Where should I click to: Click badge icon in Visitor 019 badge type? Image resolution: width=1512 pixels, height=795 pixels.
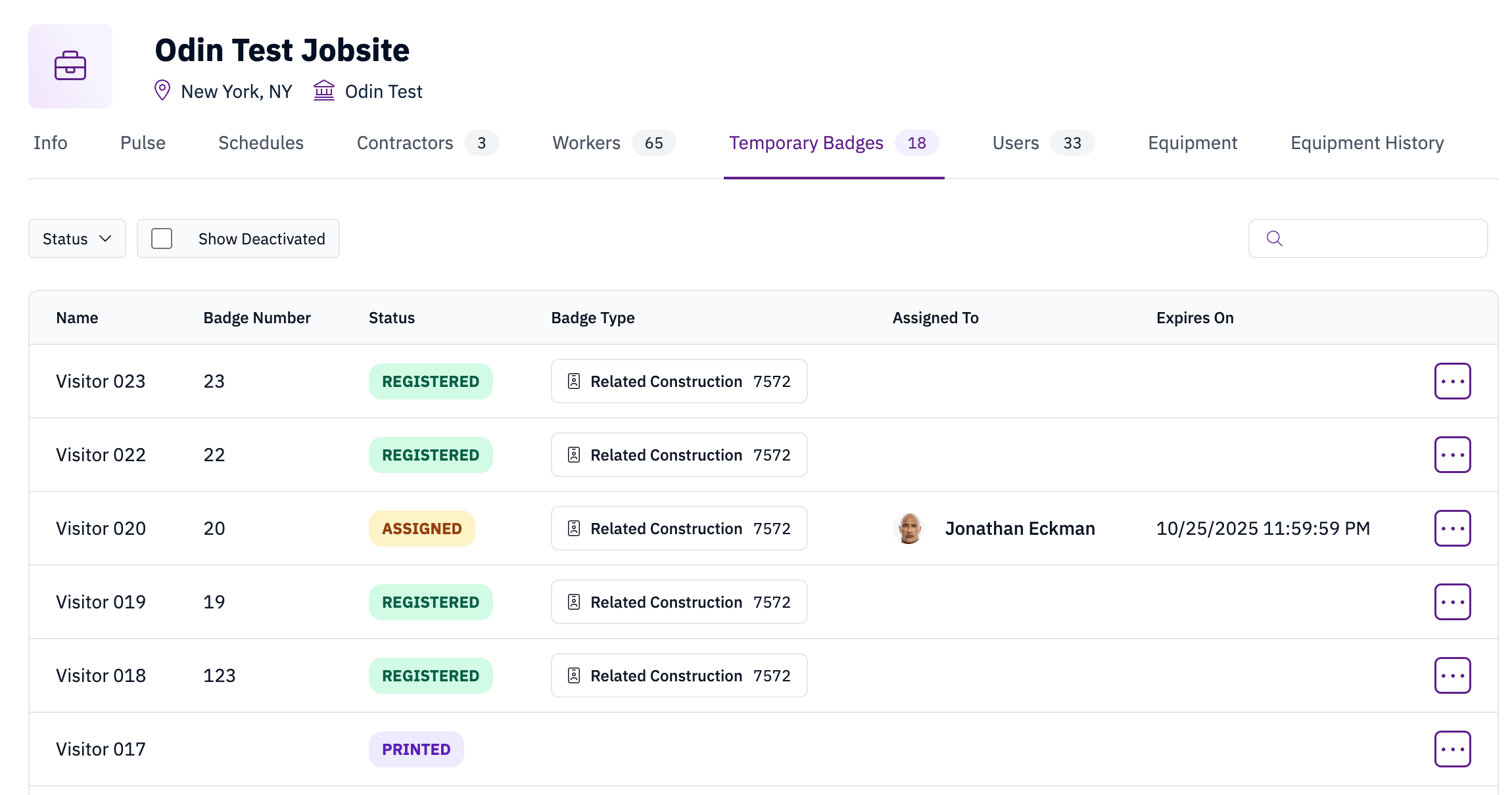pyautogui.click(x=574, y=602)
